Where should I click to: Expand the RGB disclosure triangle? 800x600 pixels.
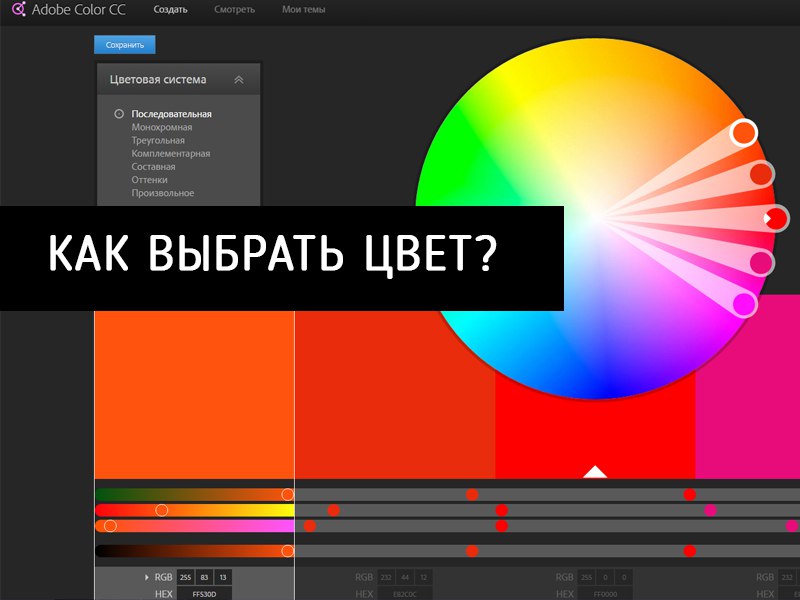click(147, 577)
